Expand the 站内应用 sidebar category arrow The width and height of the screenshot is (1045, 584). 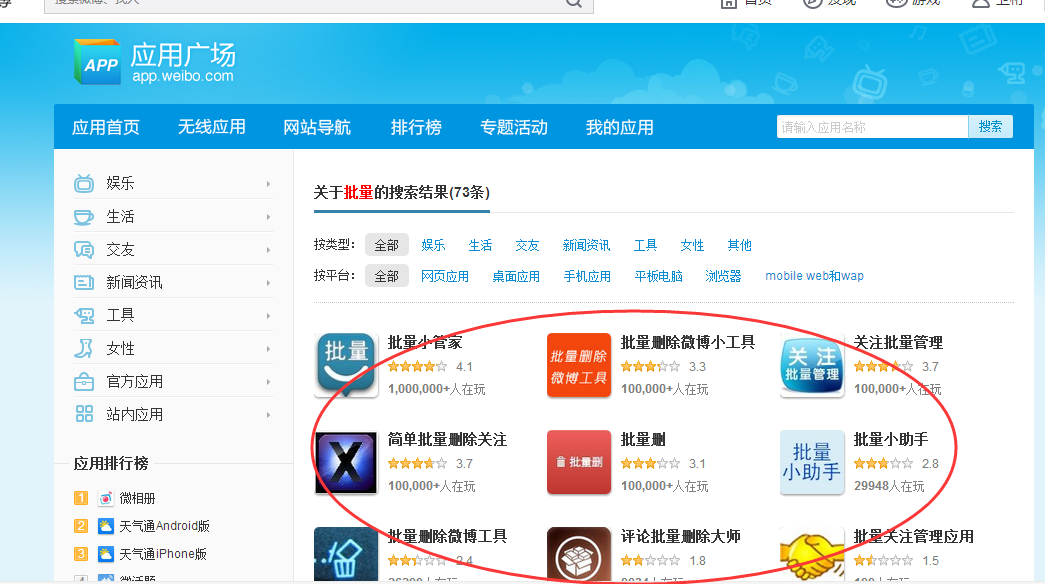click(268, 415)
